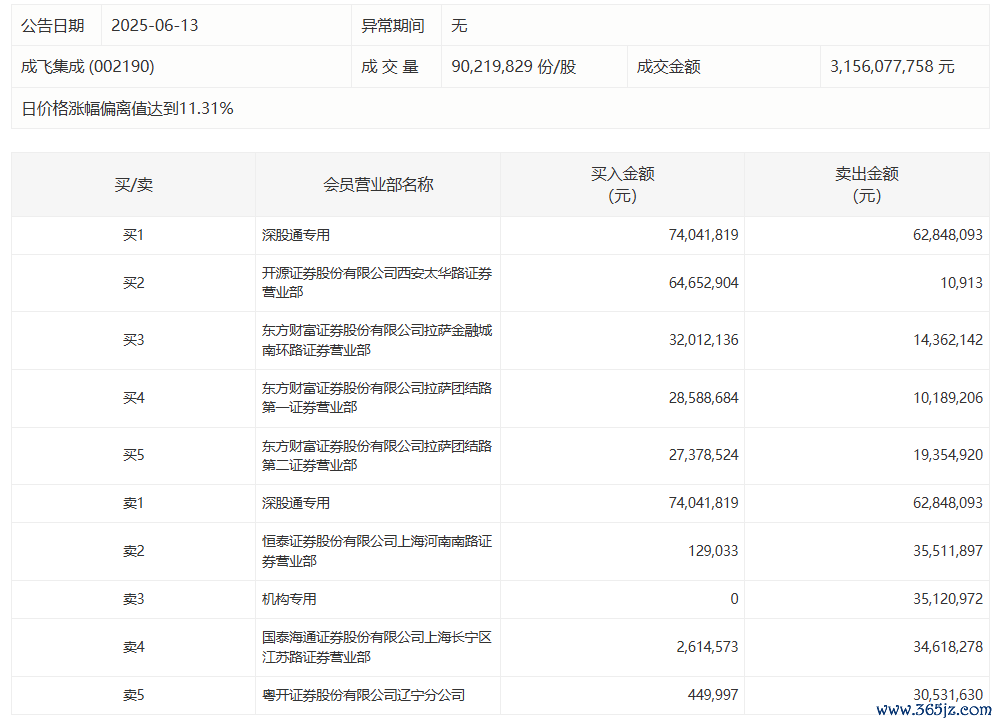Viewport: 999px width, 725px height.
Task: Select the 卖4 row label
Action: (133, 647)
